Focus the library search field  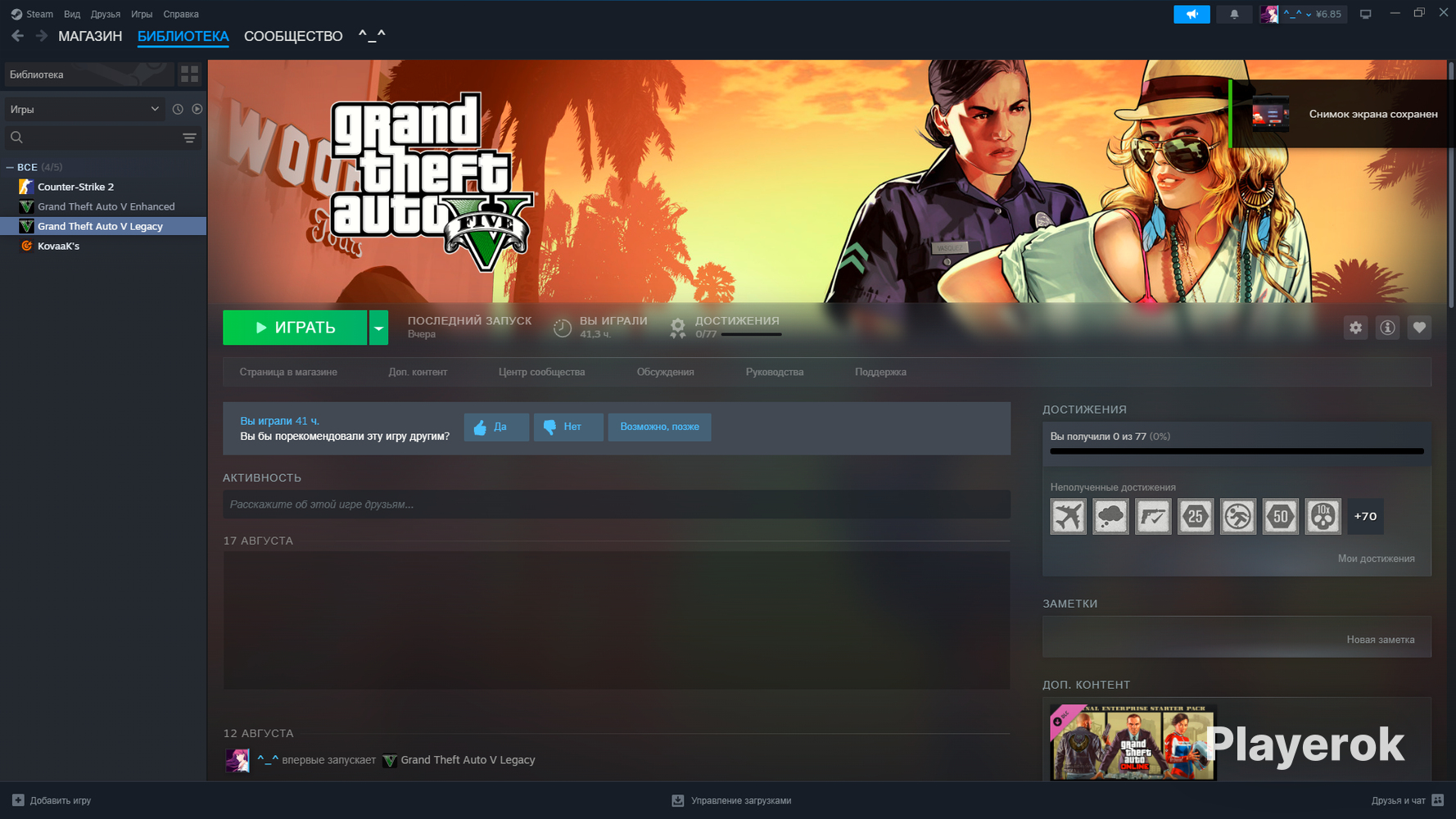pyautogui.click(x=93, y=138)
